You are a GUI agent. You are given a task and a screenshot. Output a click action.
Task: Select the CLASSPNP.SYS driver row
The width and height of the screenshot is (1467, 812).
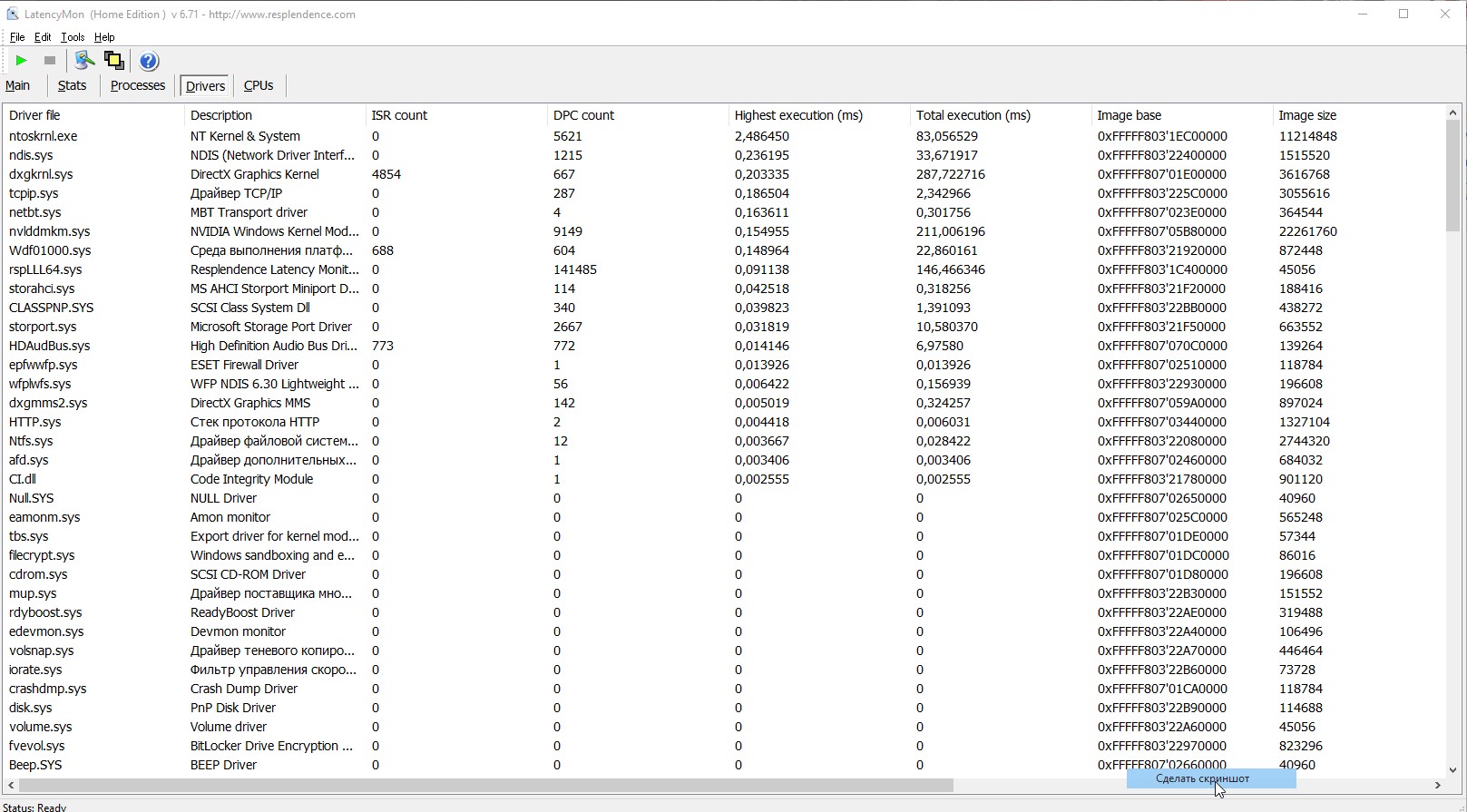coord(724,308)
